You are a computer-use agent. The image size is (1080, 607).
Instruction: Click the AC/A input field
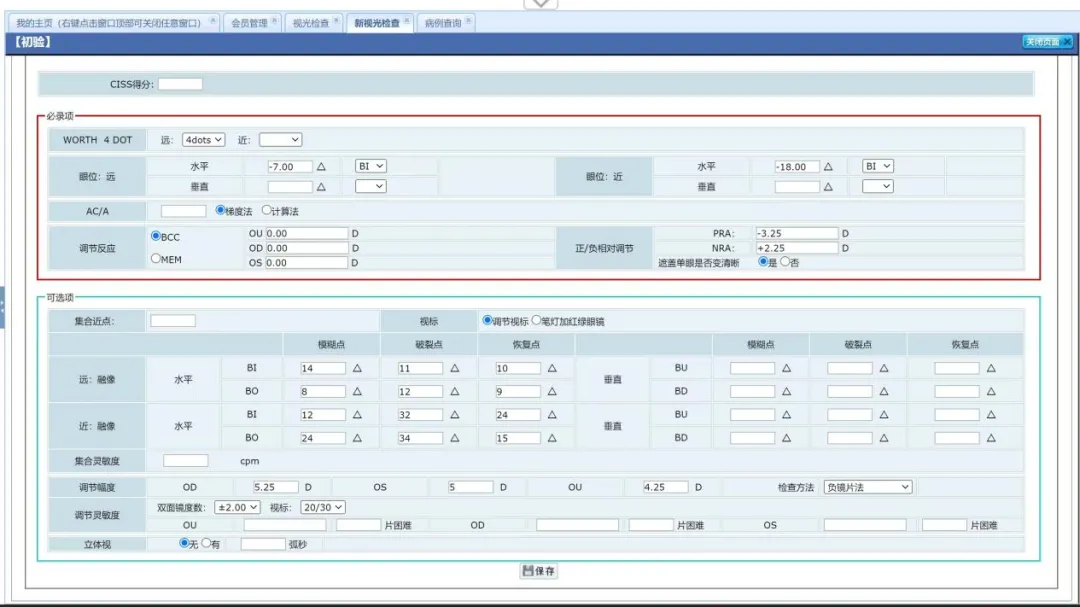pos(183,212)
